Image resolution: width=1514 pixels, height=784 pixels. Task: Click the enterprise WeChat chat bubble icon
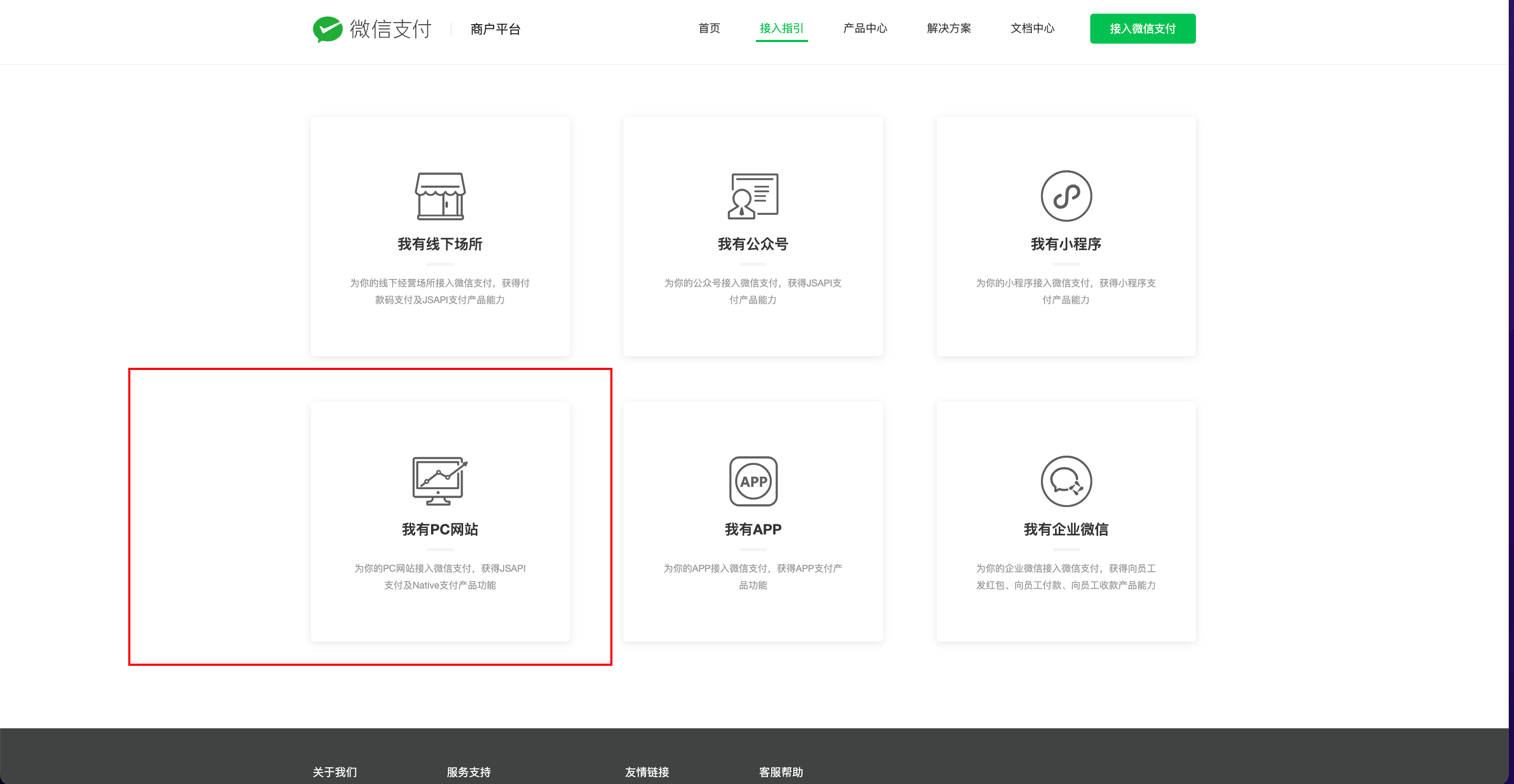click(x=1066, y=481)
